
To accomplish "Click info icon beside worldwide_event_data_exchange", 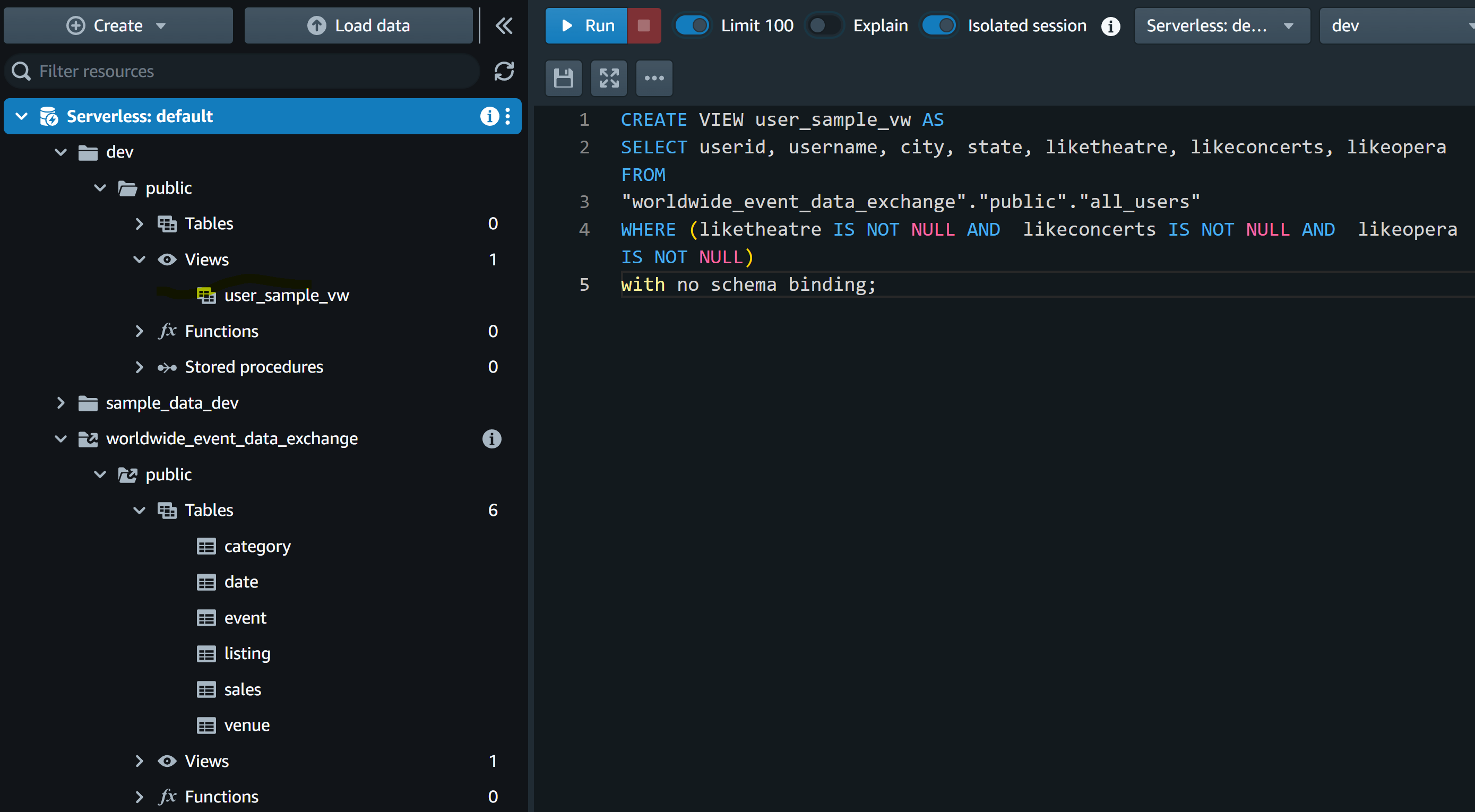I will pyautogui.click(x=491, y=439).
